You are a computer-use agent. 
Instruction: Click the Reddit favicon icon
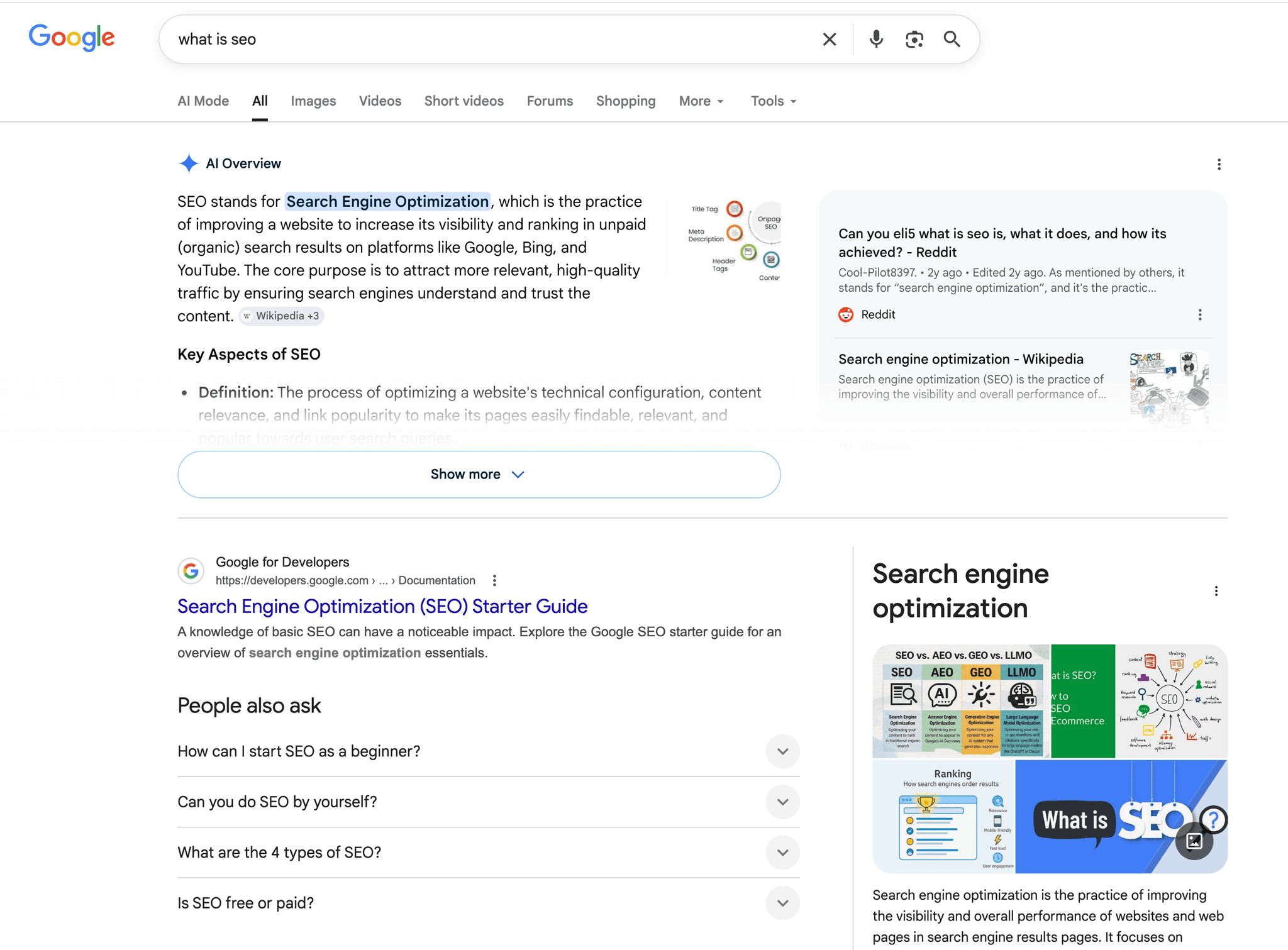coord(846,314)
